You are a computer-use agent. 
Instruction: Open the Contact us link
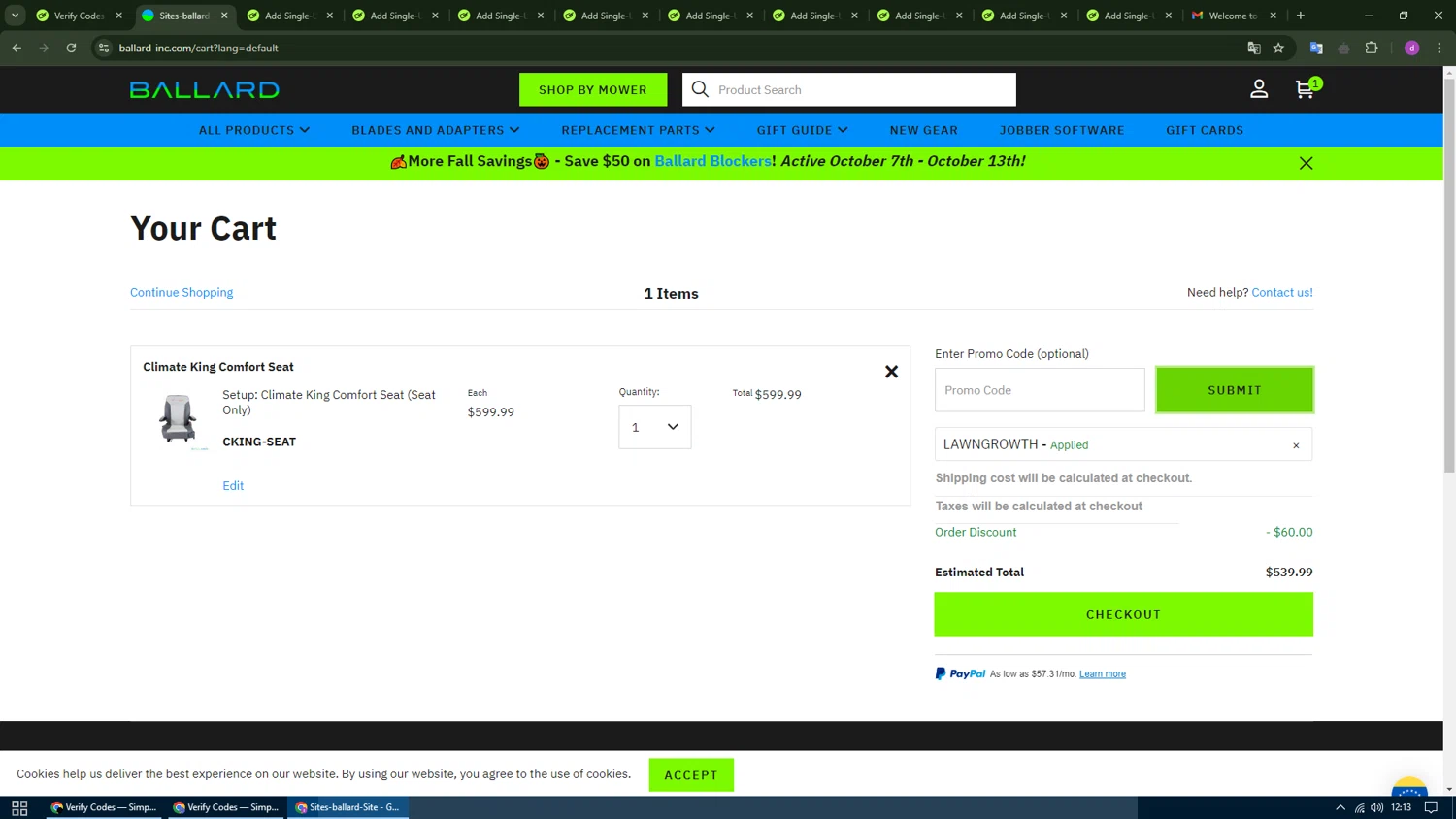1282,292
